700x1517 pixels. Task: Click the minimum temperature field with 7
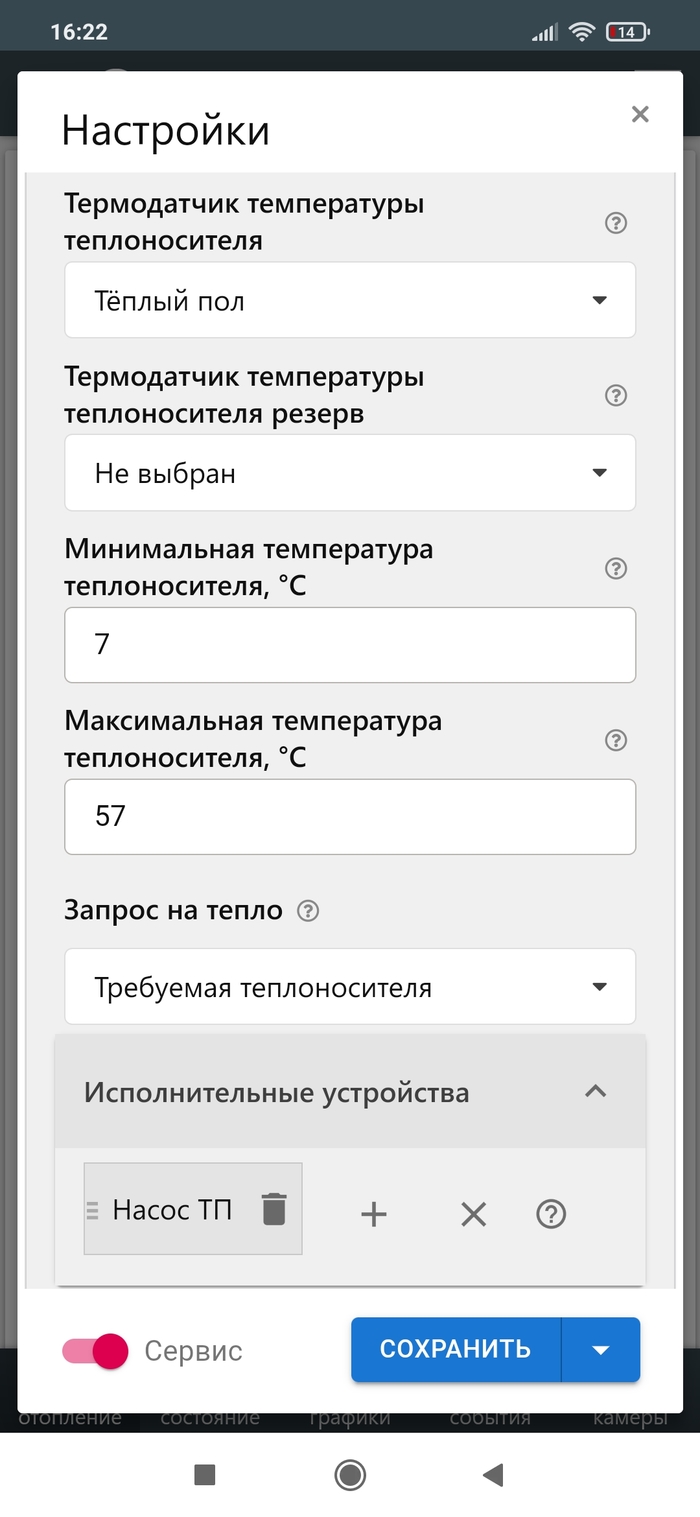(x=350, y=645)
